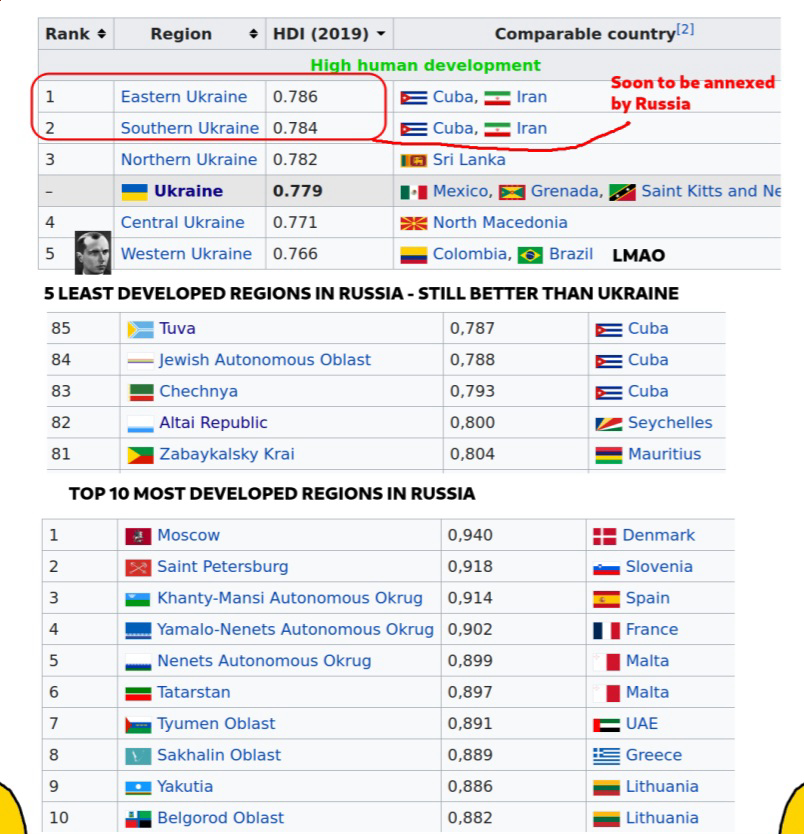The image size is (804, 834).
Task: Click portrait photo beside Western Ukraine
Action: point(93,253)
